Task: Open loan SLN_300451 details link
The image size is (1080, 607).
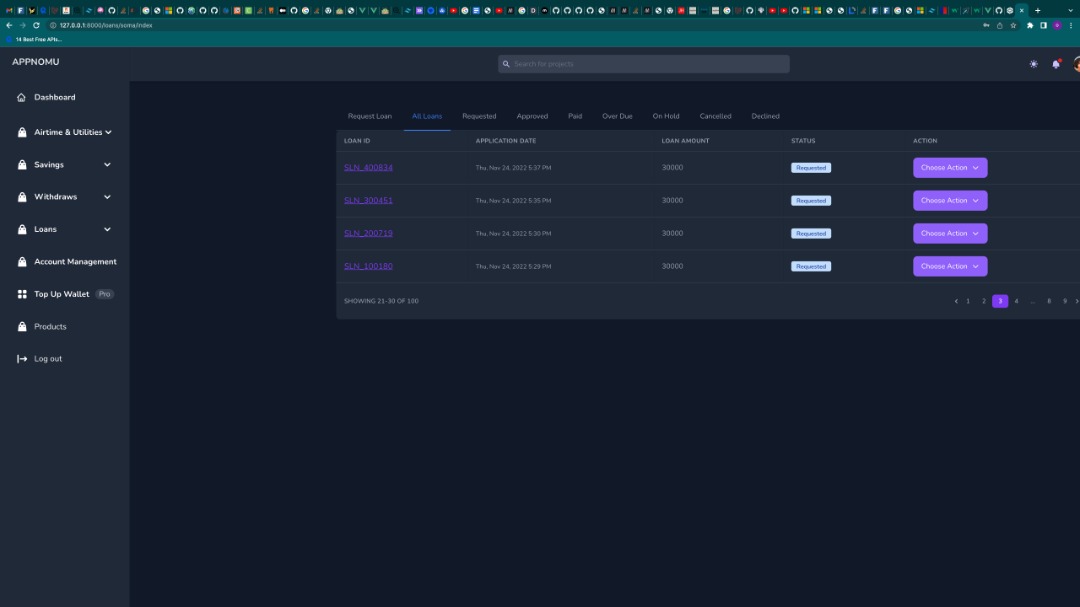Action: pos(366,200)
